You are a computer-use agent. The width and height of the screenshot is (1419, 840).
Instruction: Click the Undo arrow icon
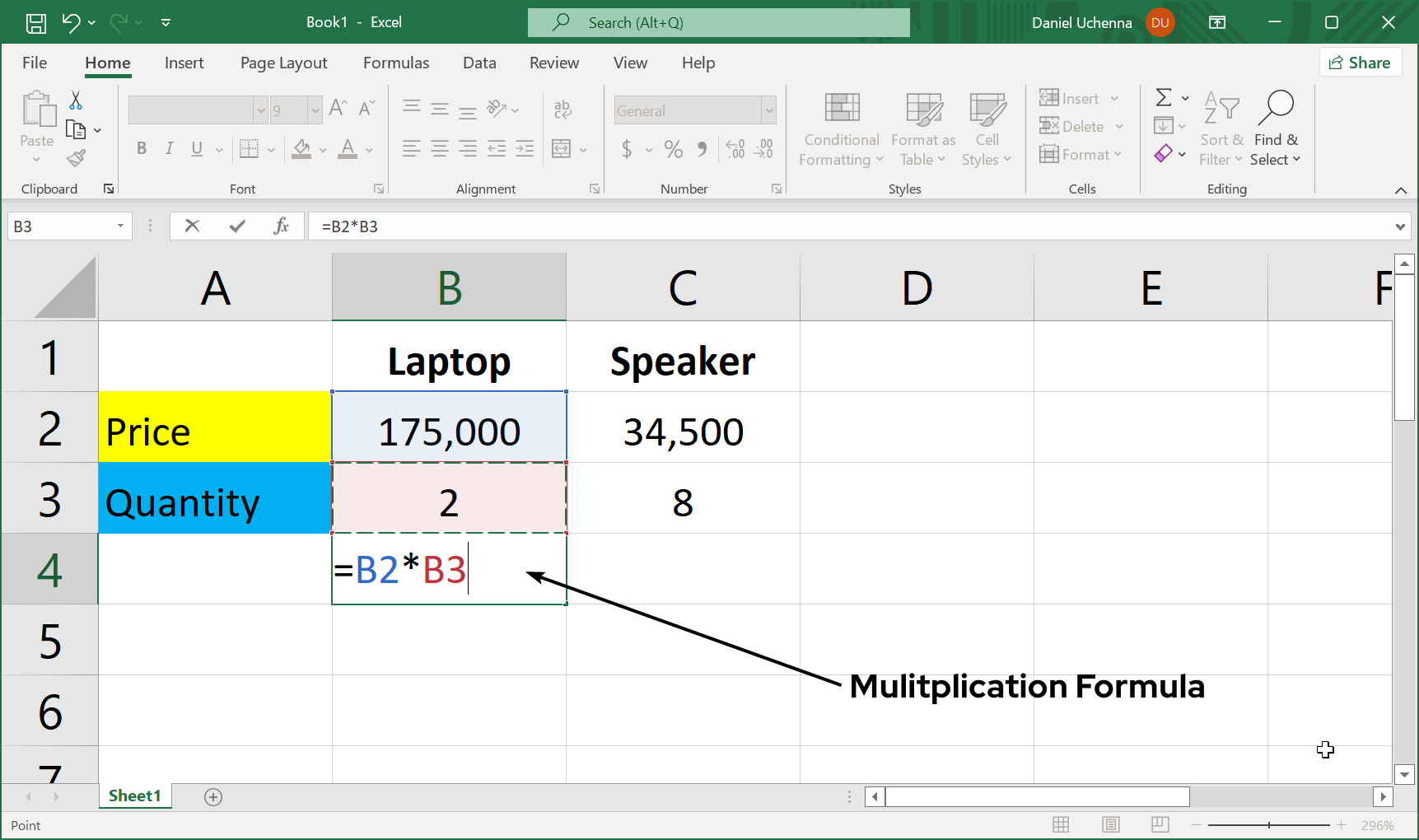coord(72,23)
